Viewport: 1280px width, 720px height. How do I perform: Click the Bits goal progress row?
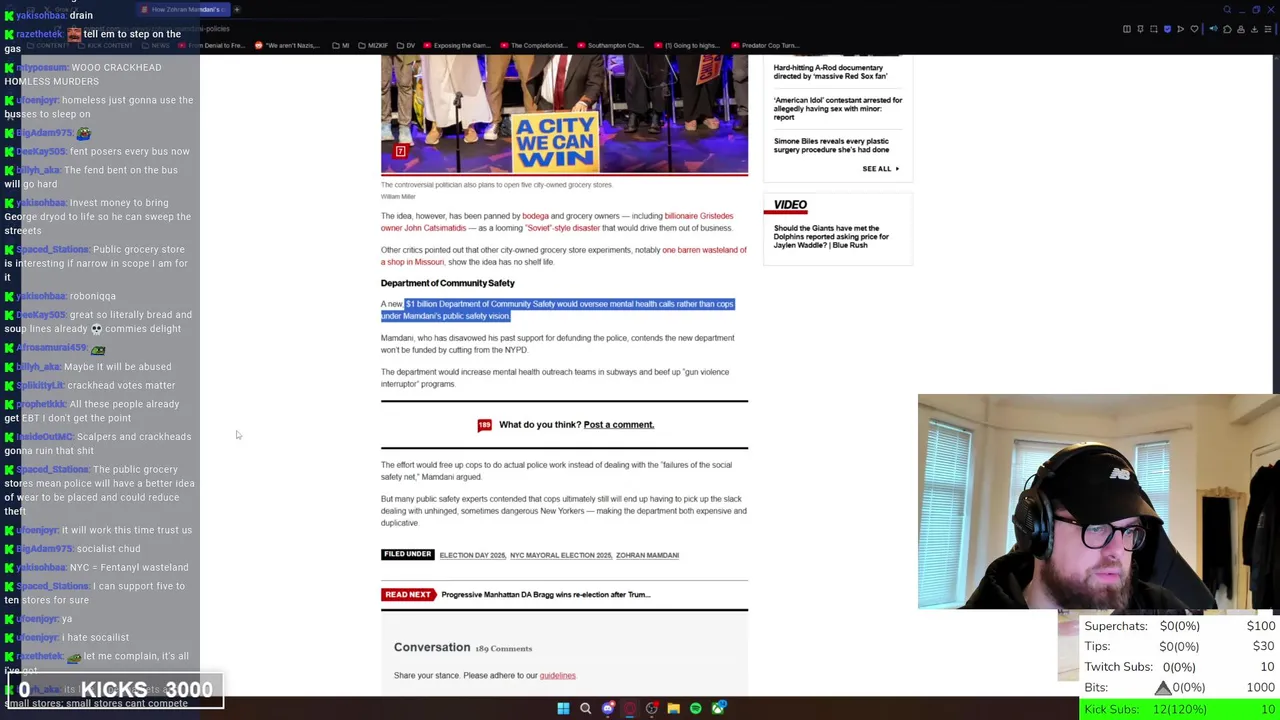[x=1180, y=687]
